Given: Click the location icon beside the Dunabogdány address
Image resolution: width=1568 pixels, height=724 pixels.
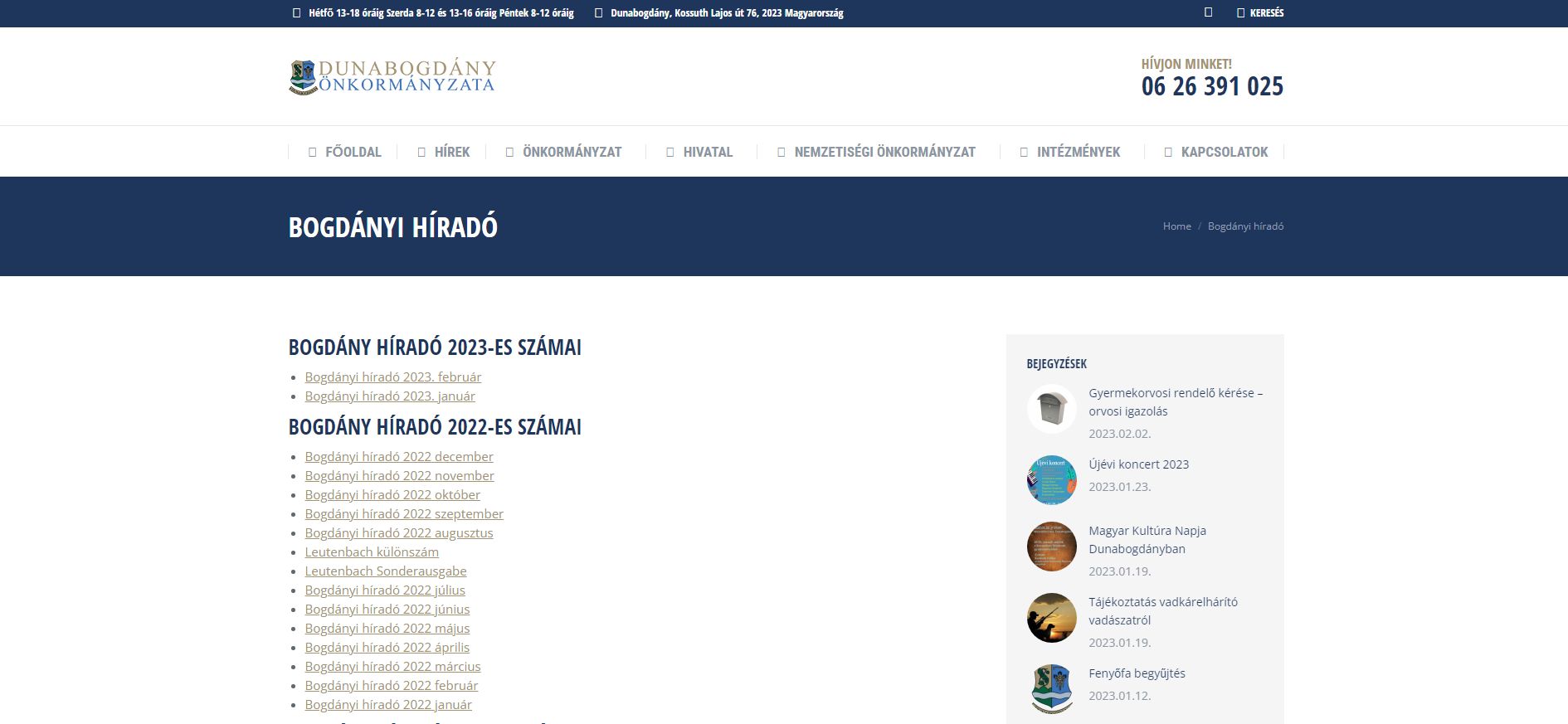Looking at the screenshot, I should tap(599, 13).
